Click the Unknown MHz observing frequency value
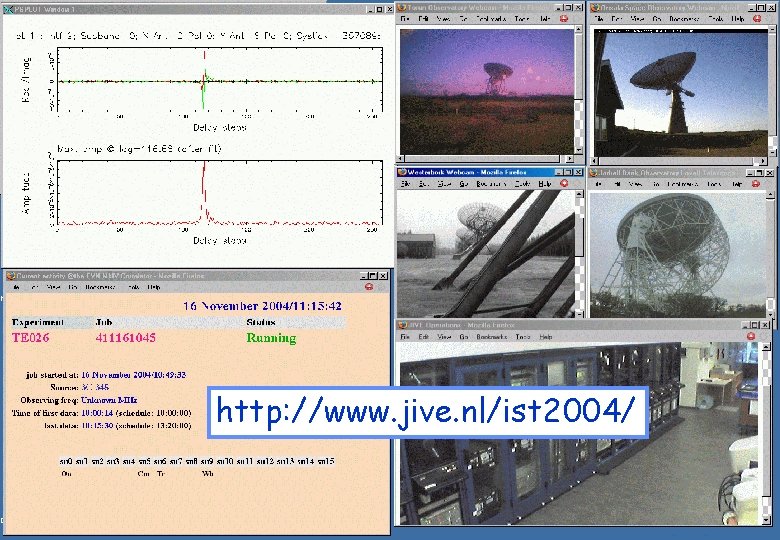780x540 pixels. (109, 400)
